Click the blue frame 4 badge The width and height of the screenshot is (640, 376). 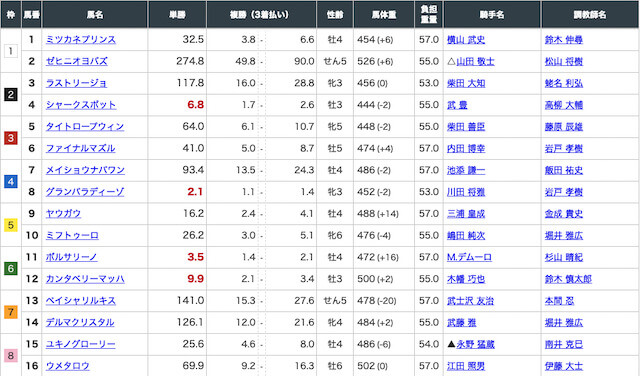(11, 181)
